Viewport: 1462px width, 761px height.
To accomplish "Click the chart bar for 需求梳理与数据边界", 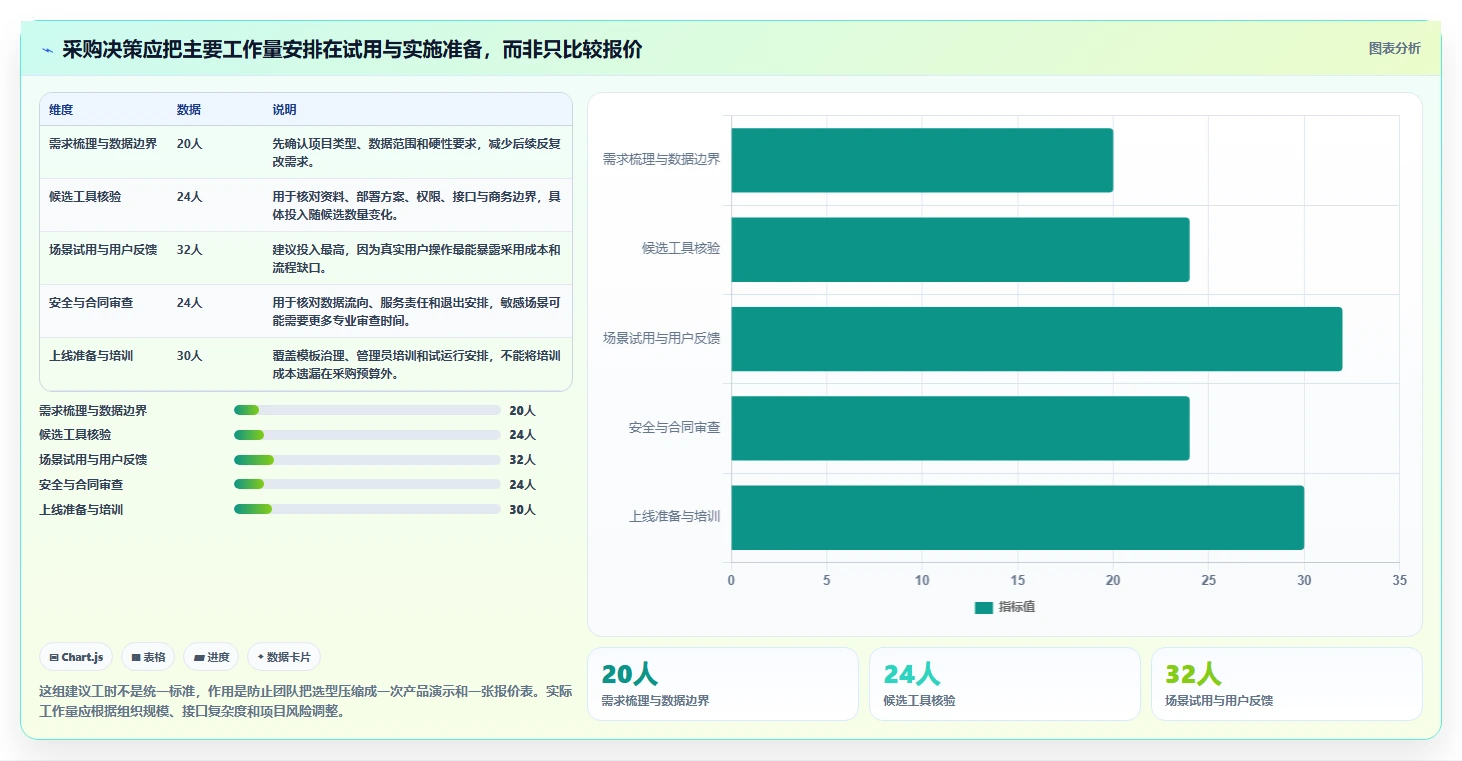I will 922,160.
